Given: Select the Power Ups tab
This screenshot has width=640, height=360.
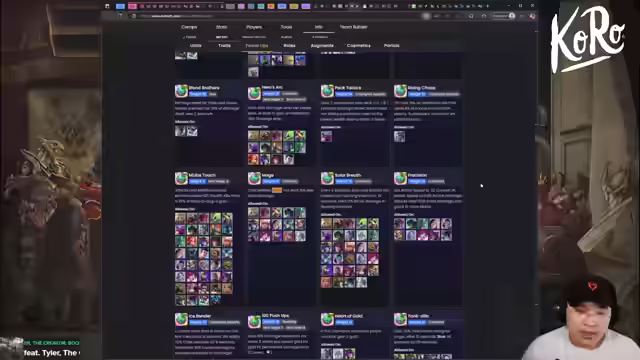Looking at the screenshot, I should pos(257,46).
